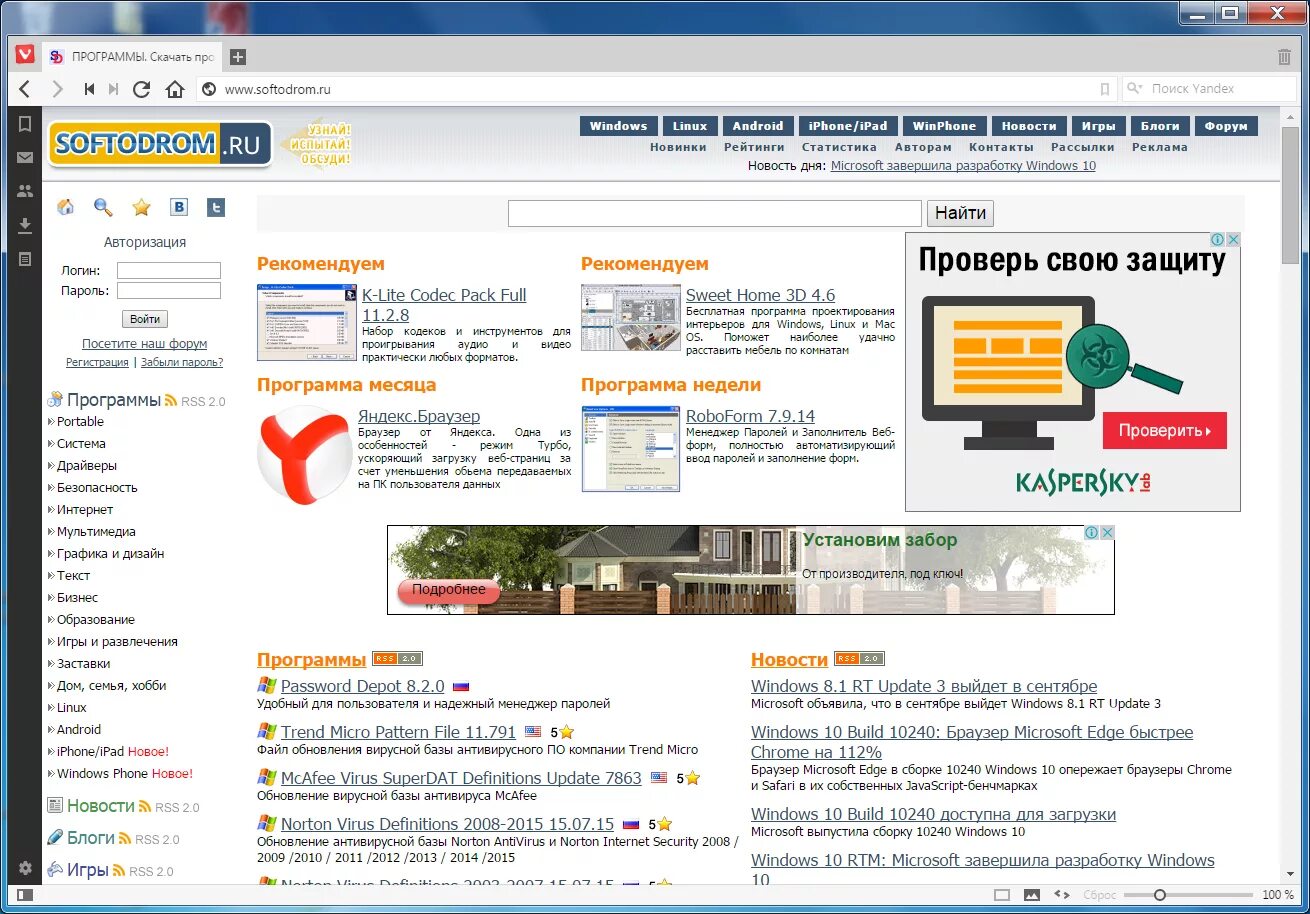
Task: Click the address bar showing www.softodrom.ru
Action: coord(658,89)
